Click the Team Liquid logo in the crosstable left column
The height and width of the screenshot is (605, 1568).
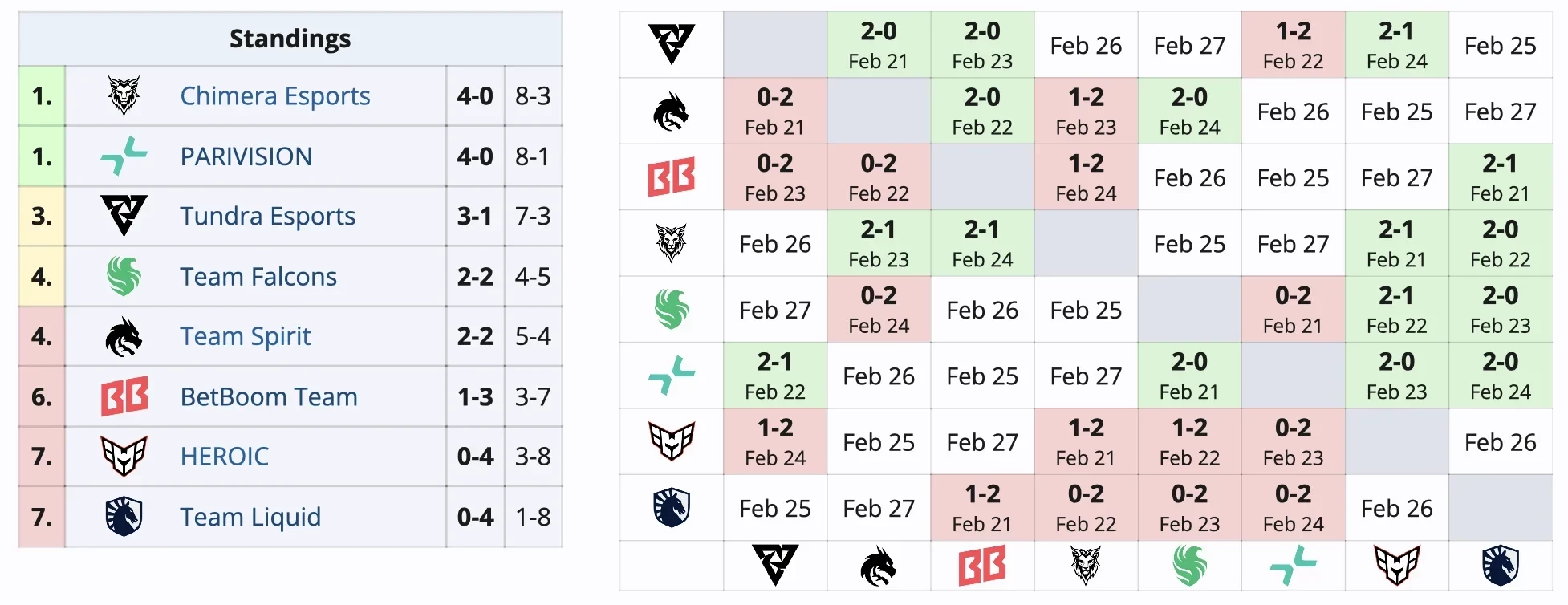click(x=672, y=507)
